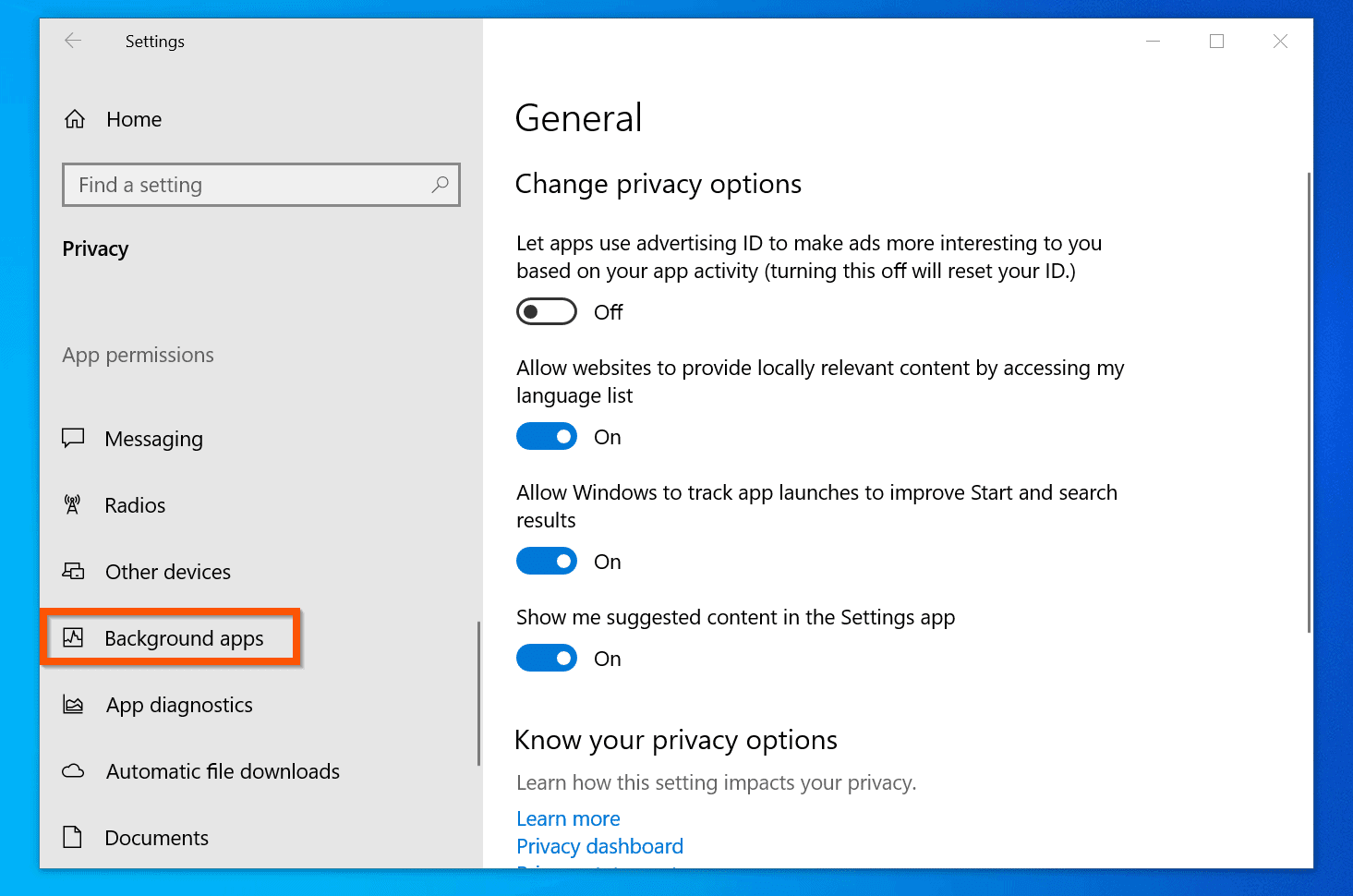Viewport: 1353px width, 896px height.
Task: Open the Home icon in sidebar
Action: point(75,119)
